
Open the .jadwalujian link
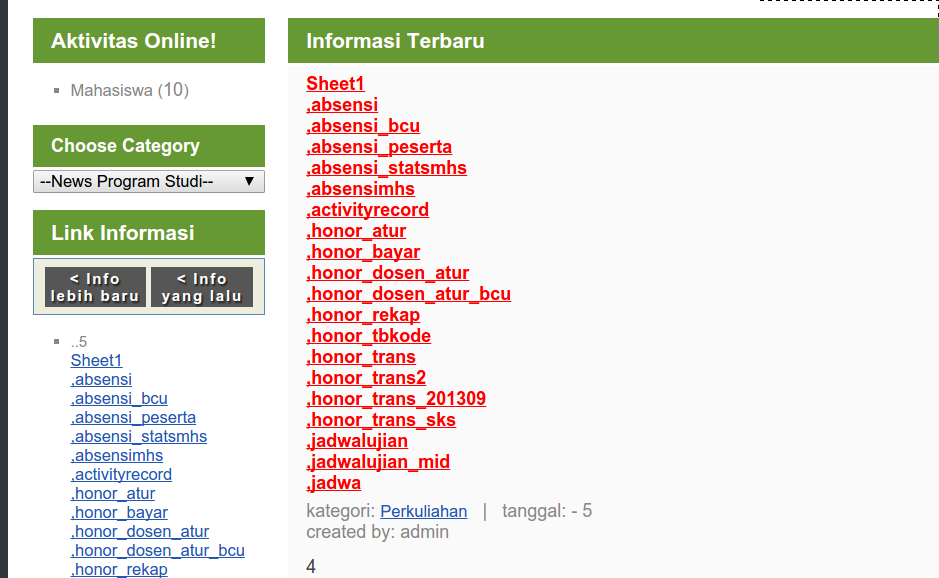[x=357, y=440]
